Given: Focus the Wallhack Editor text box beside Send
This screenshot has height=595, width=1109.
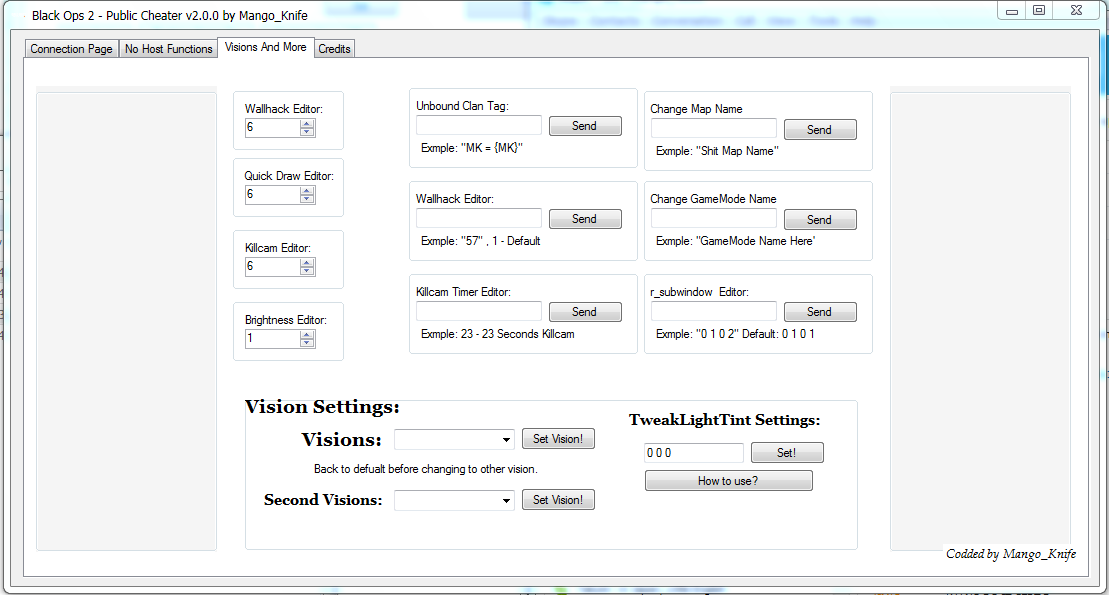Looking at the screenshot, I should [x=479, y=218].
